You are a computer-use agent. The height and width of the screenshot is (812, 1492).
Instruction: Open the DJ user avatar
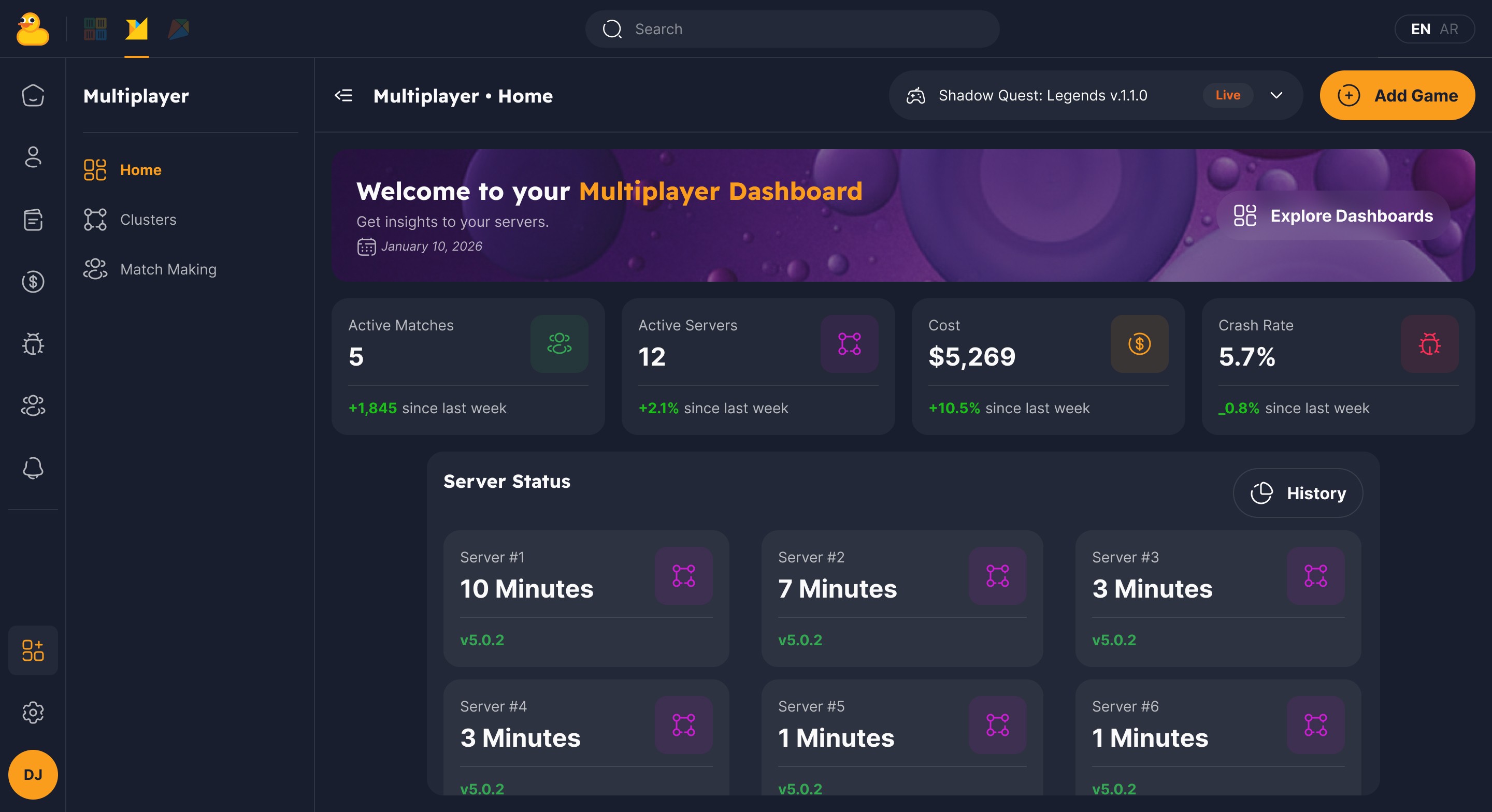coord(33,774)
